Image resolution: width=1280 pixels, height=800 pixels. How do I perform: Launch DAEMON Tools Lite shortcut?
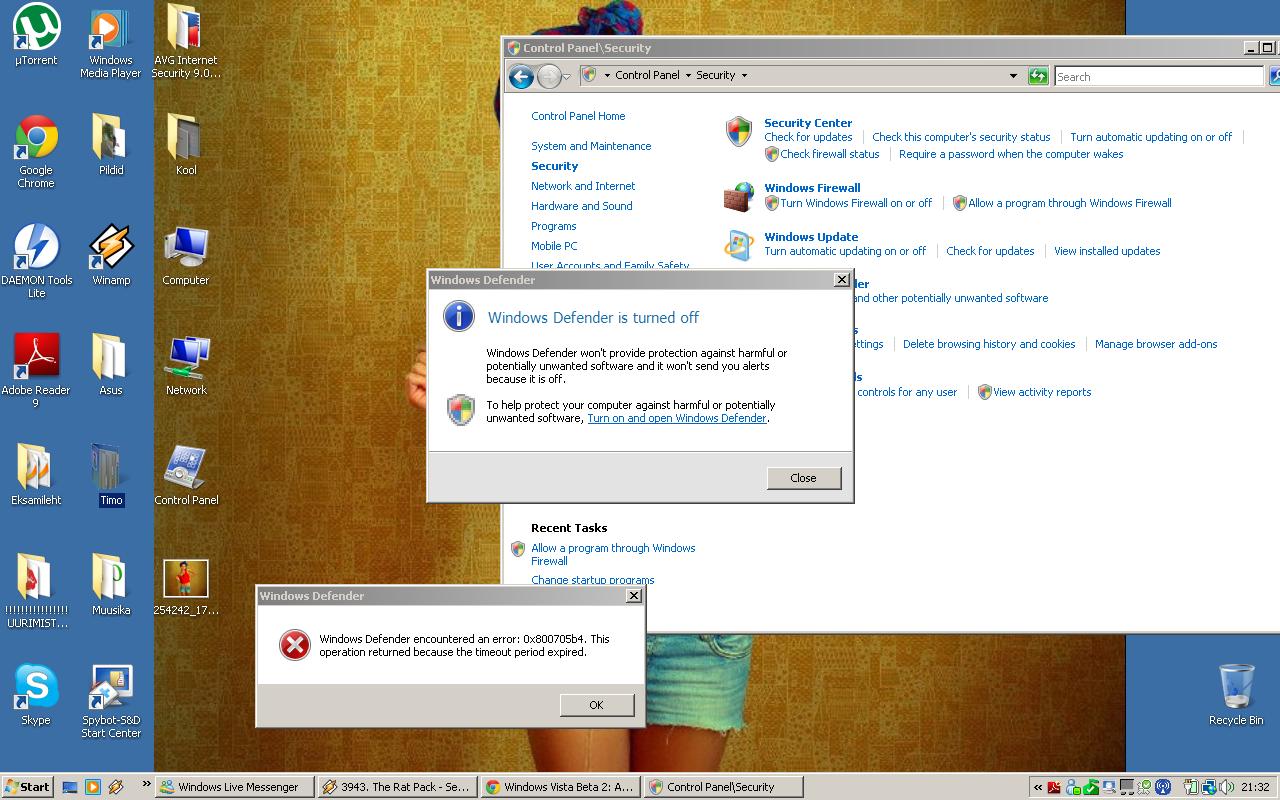tap(36, 248)
